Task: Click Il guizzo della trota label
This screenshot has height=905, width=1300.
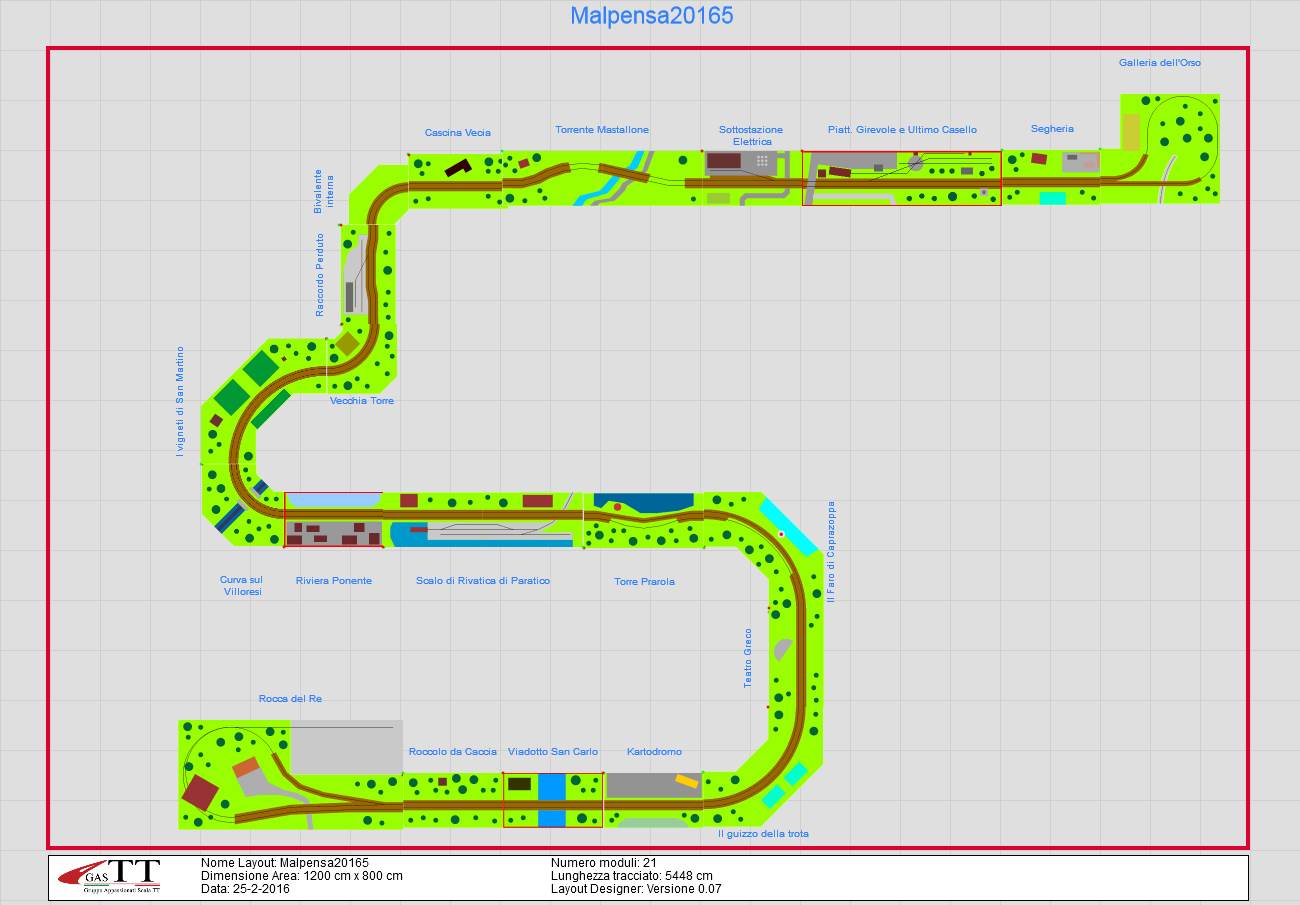Action: tap(763, 834)
